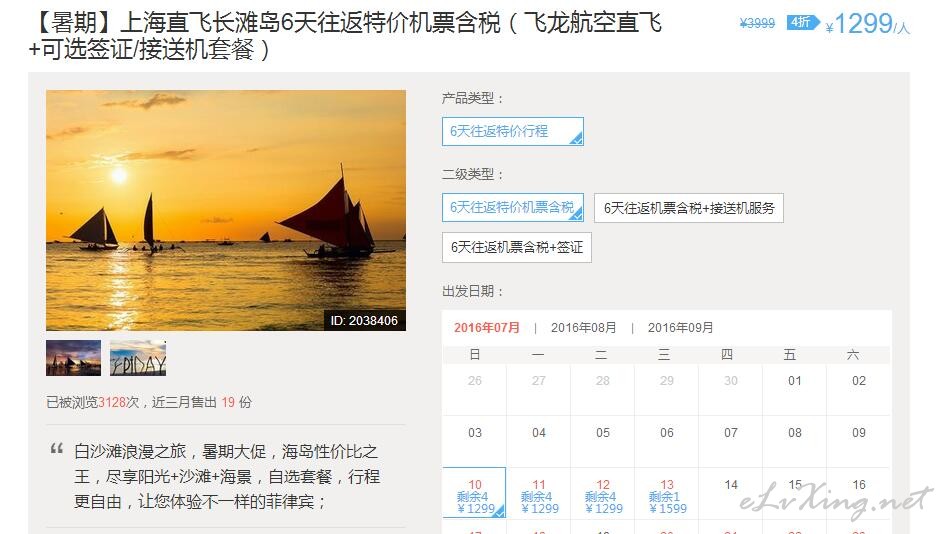This screenshot has height=534, width=944.
Task: Click the large sailboat sunset photo
Action: coord(226,210)
